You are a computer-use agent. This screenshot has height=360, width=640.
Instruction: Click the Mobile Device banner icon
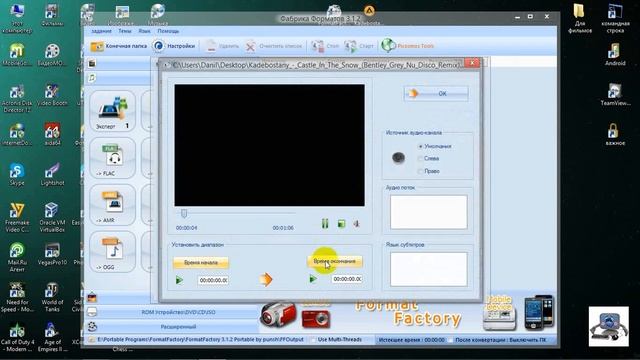tap(499, 313)
